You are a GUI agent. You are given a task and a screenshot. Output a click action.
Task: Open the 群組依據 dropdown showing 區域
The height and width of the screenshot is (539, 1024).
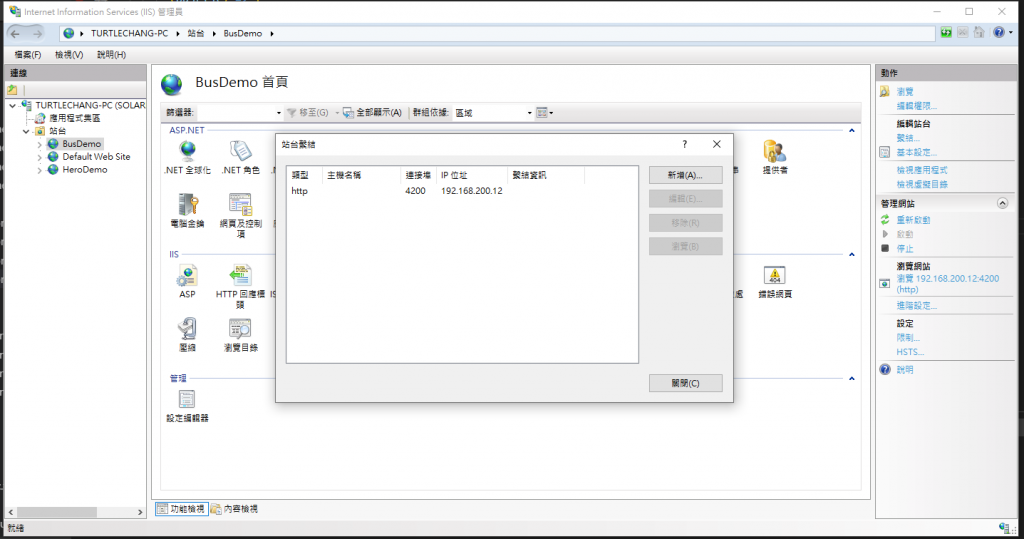(493, 113)
